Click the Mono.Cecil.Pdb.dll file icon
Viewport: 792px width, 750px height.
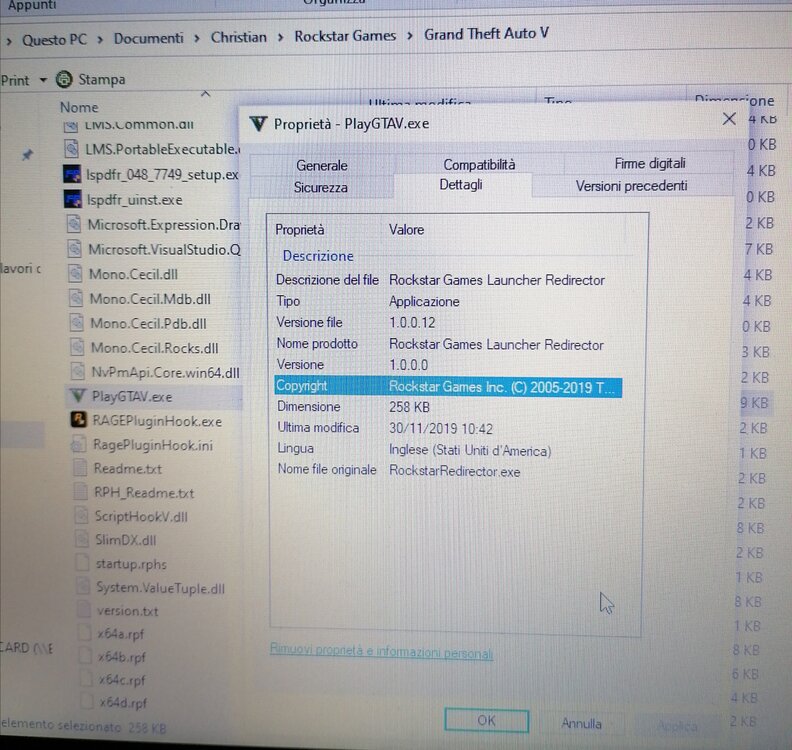[76, 323]
